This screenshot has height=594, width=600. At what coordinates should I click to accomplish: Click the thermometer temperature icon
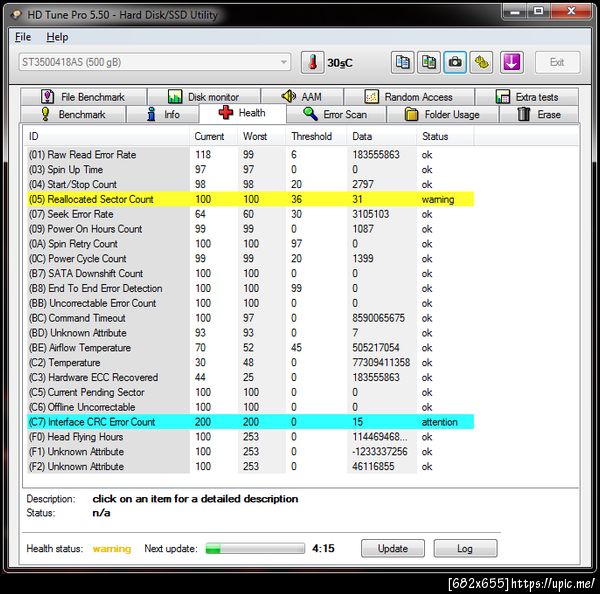click(313, 62)
